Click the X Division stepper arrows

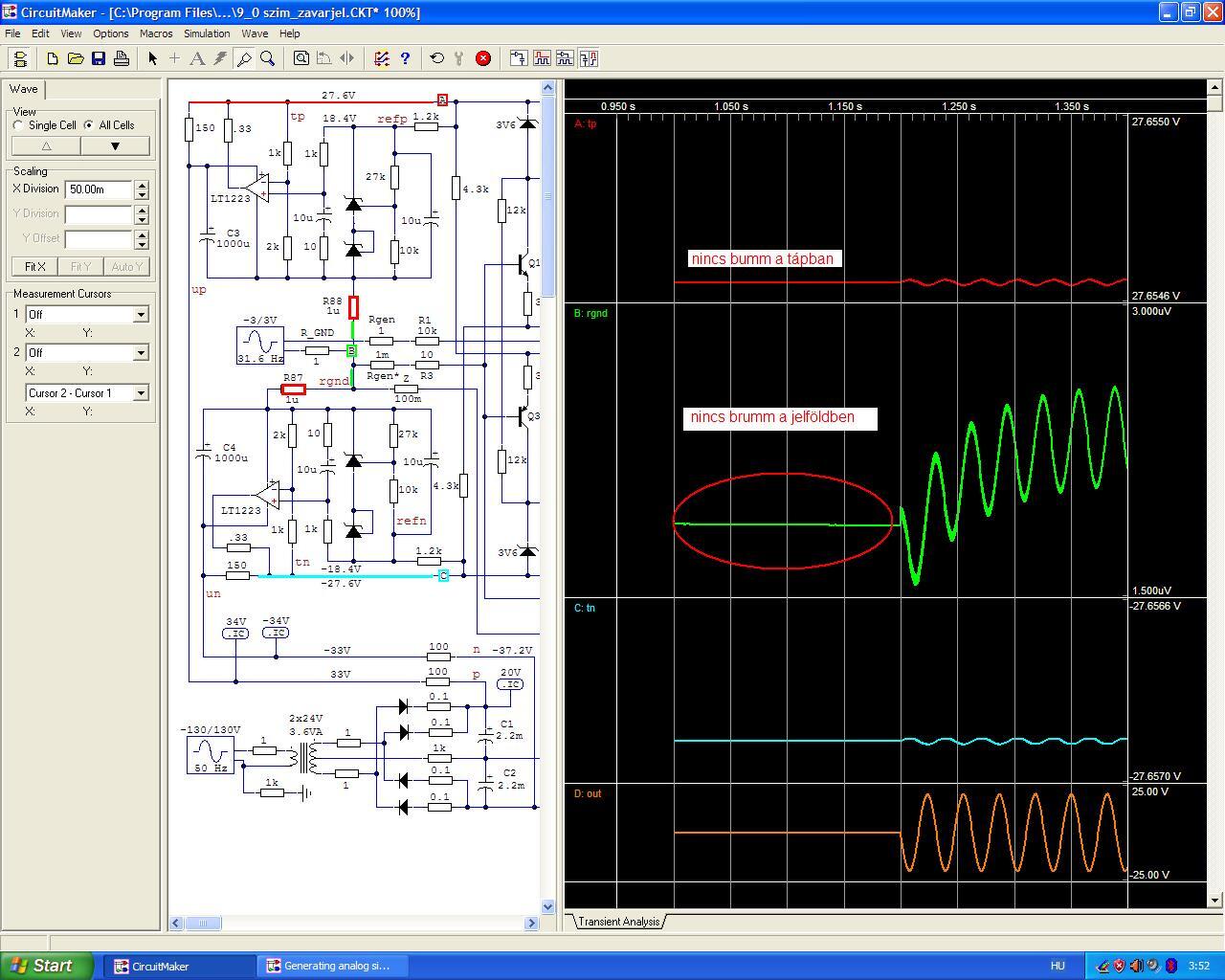click(x=142, y=189)
